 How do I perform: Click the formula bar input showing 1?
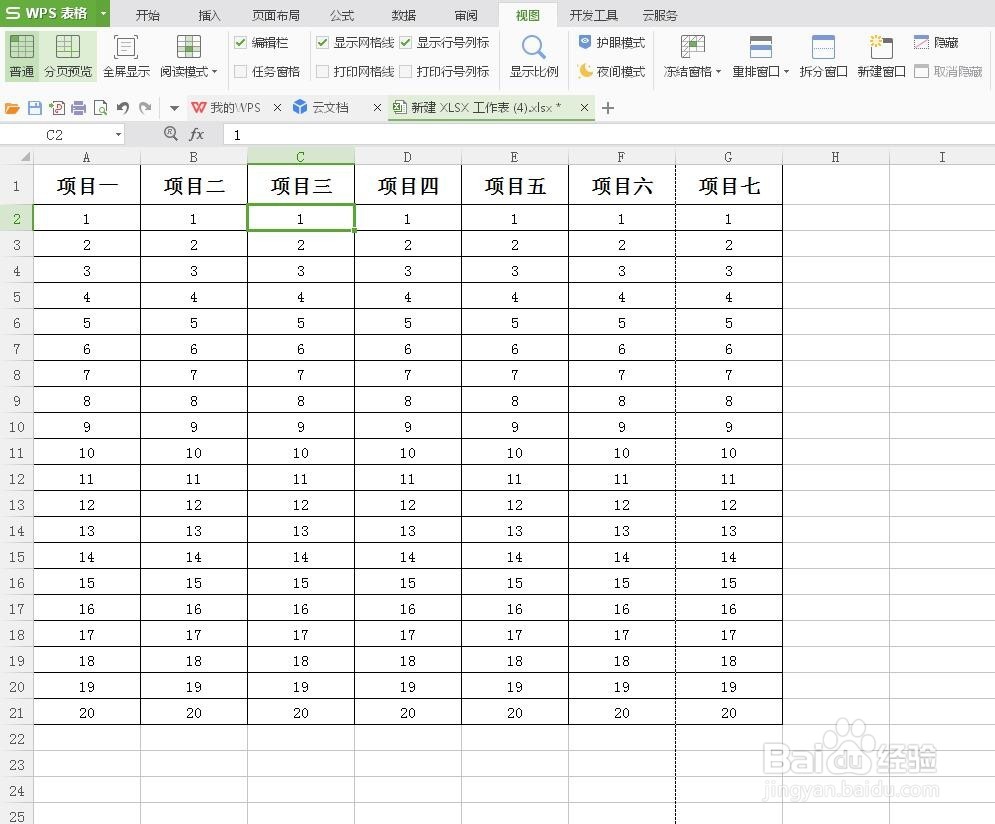pyautogui.click(x=609, y=134)
